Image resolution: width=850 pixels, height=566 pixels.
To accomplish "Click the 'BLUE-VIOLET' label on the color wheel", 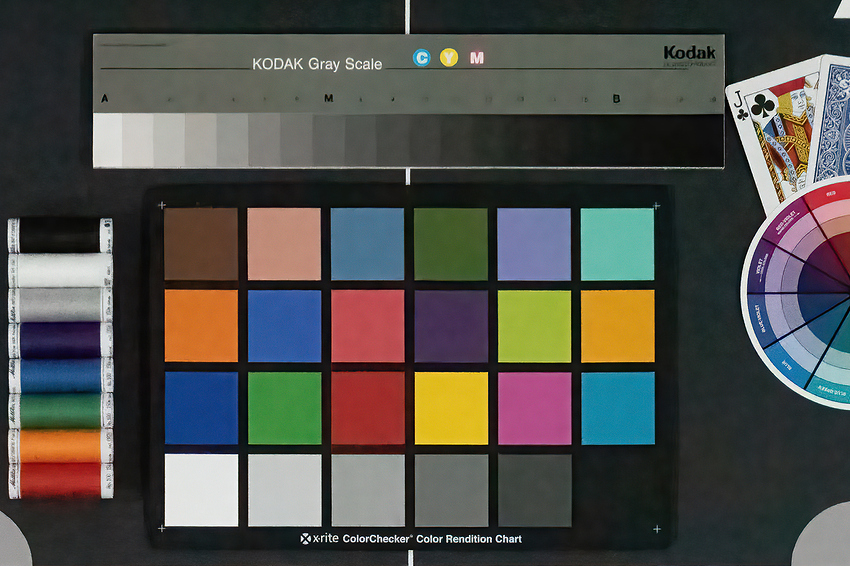I will tap(759, 318).
